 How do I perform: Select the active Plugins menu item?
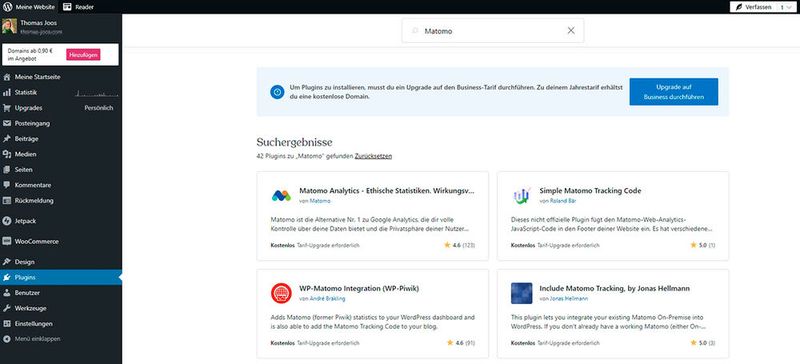click(x=61, y=277)
